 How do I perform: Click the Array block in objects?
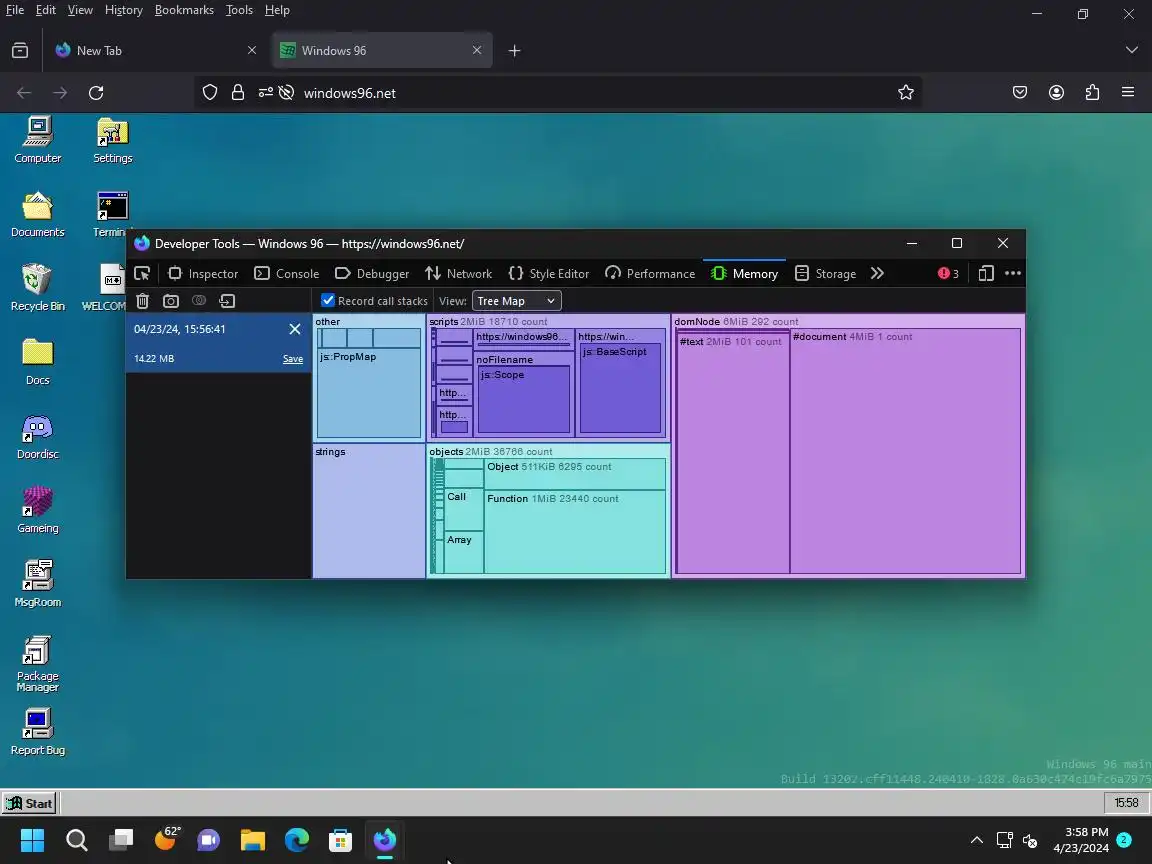click(464, 552)
